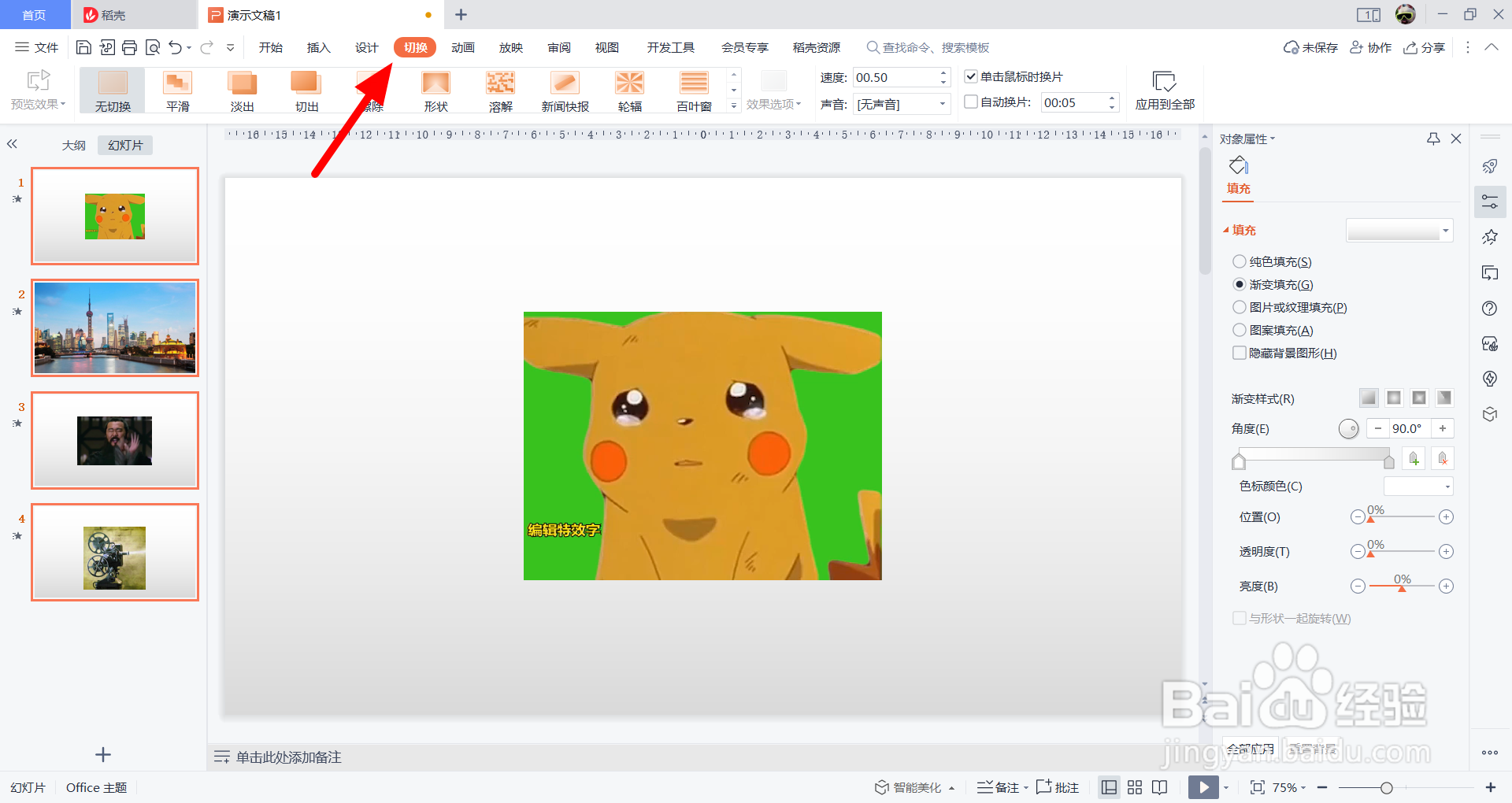Collapse the slide thumbnail panel
Image resolution: width=1512 pixels, height=803 pixels.
12,144
